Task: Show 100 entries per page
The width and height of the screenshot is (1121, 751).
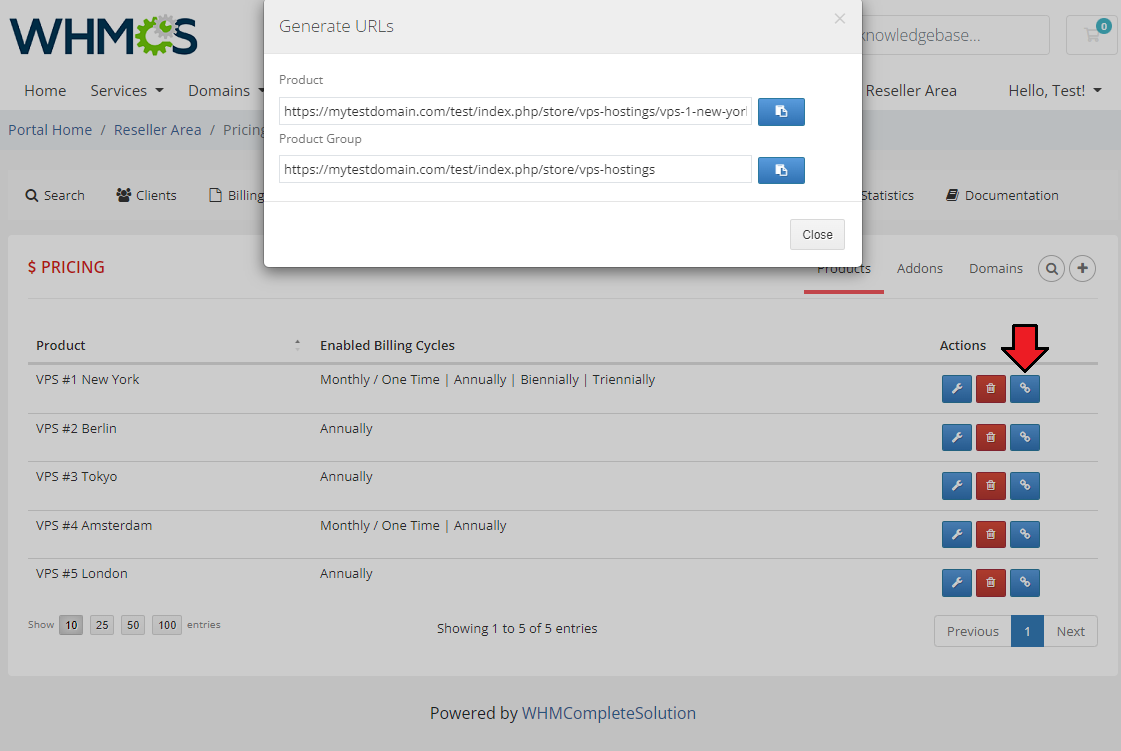Action: tap(167, 625)
